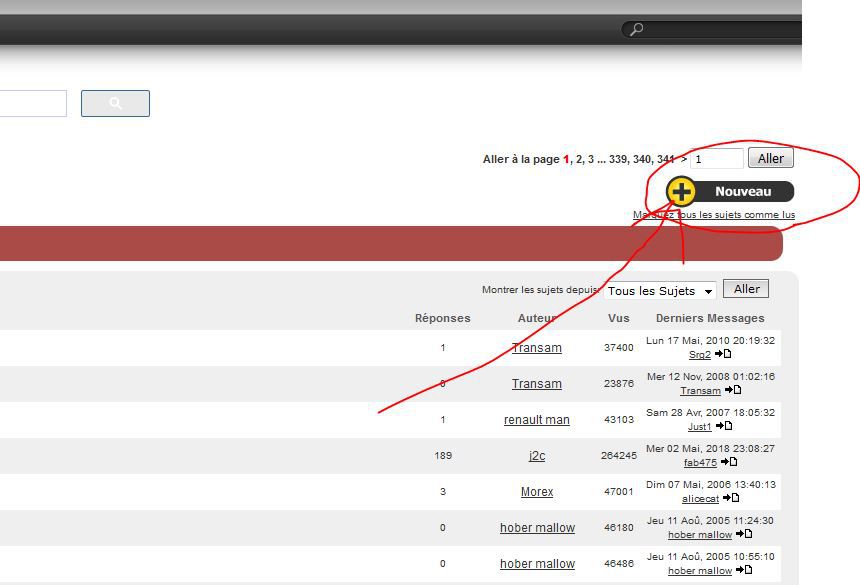
Task: Open the 'Tous les Sujets' dropdown
Action: (660, 290)
